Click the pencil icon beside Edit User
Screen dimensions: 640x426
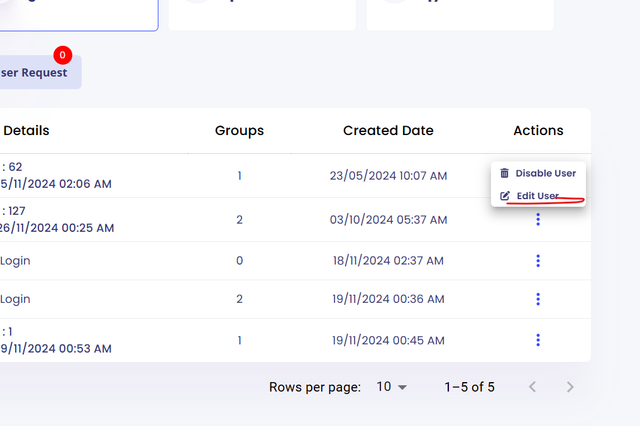pos(504,195)
